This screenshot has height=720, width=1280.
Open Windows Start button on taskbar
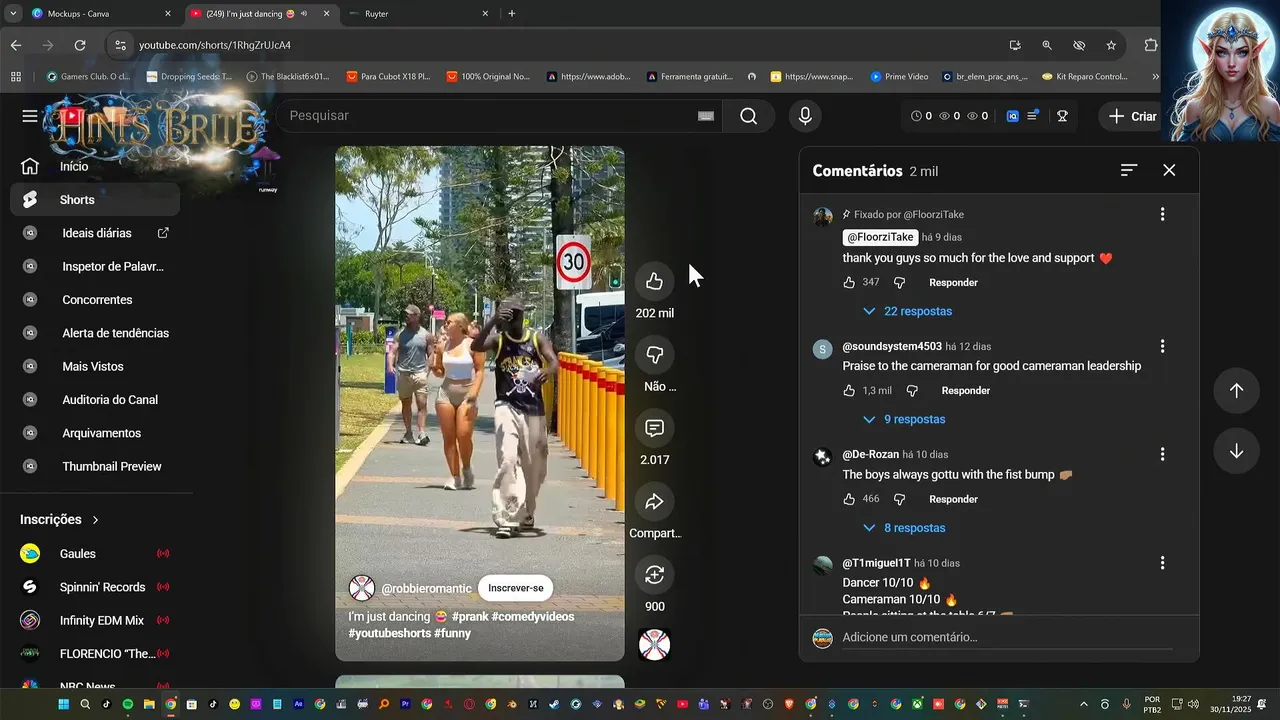[64, 704]
